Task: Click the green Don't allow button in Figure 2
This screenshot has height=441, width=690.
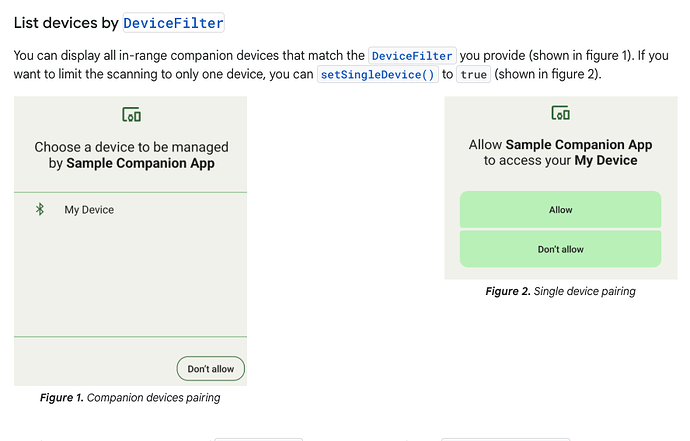Action: [x=560, y=249]
